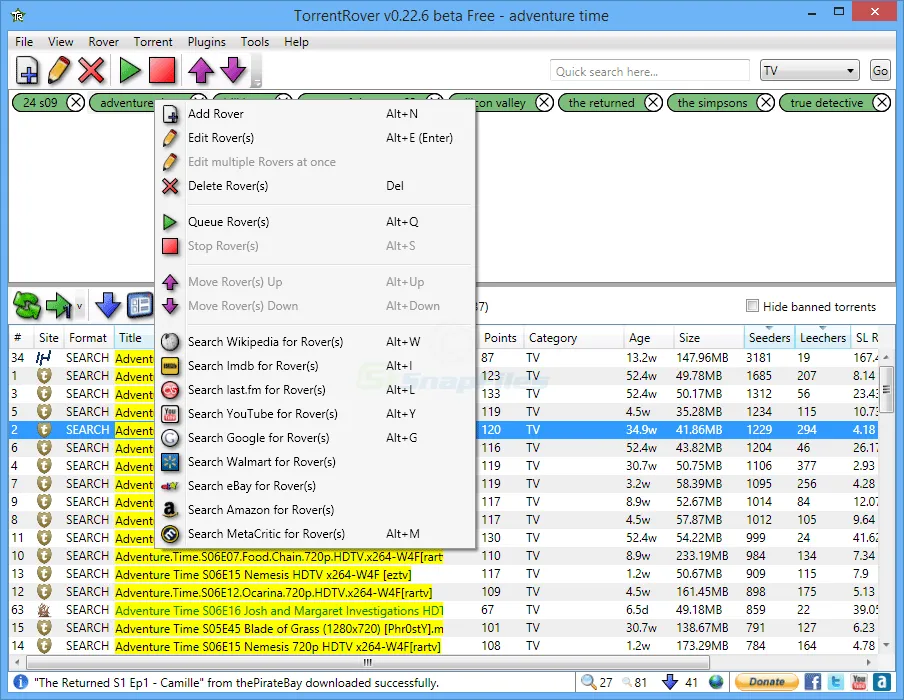Image resolution: width=904 pixels, height=700 pixels.
Task: Click the vertical scrollbar down arrow
Action: (886, 645)
